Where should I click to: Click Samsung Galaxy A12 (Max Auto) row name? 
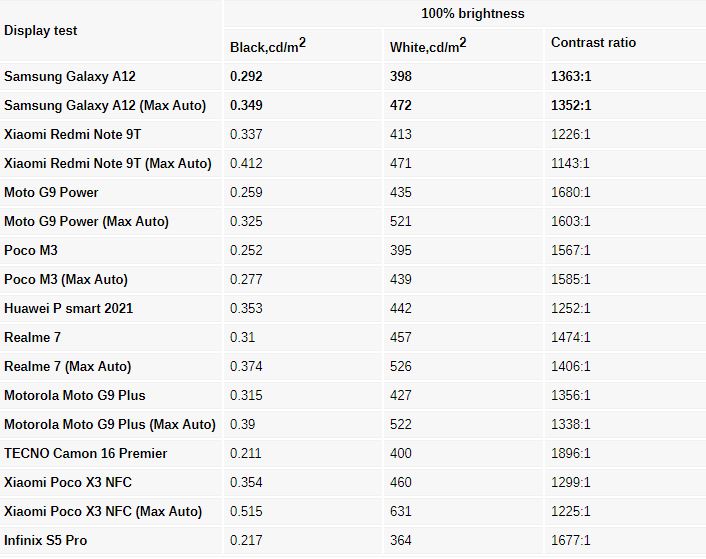(105, 105)
